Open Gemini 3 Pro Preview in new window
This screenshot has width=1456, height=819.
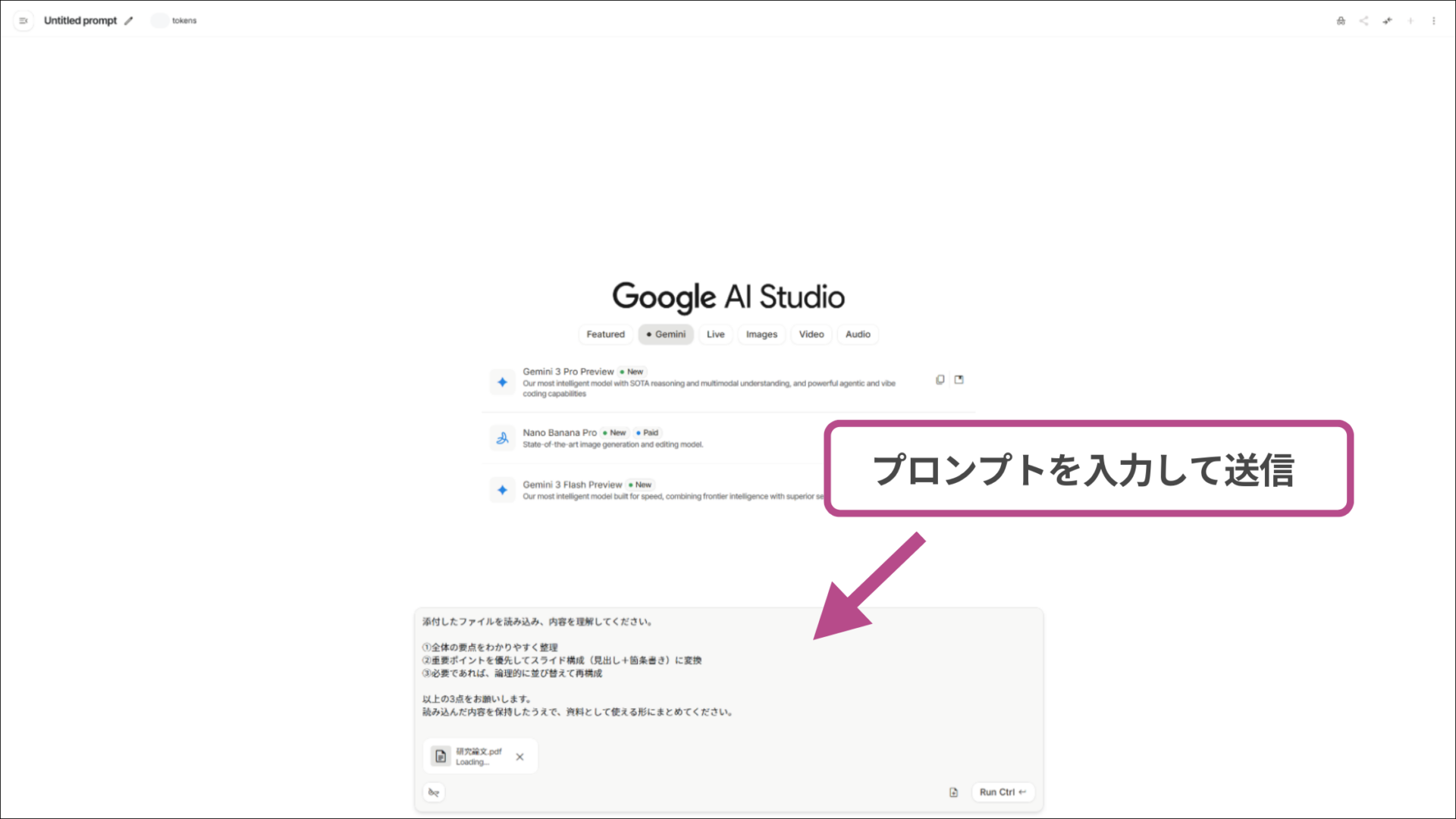tap(959, 379)
